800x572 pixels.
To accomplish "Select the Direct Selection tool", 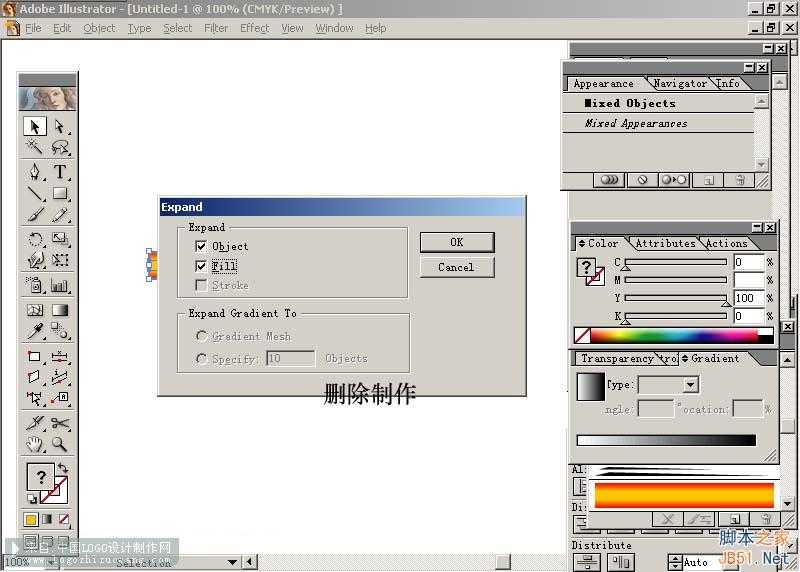I will point(60,126).
